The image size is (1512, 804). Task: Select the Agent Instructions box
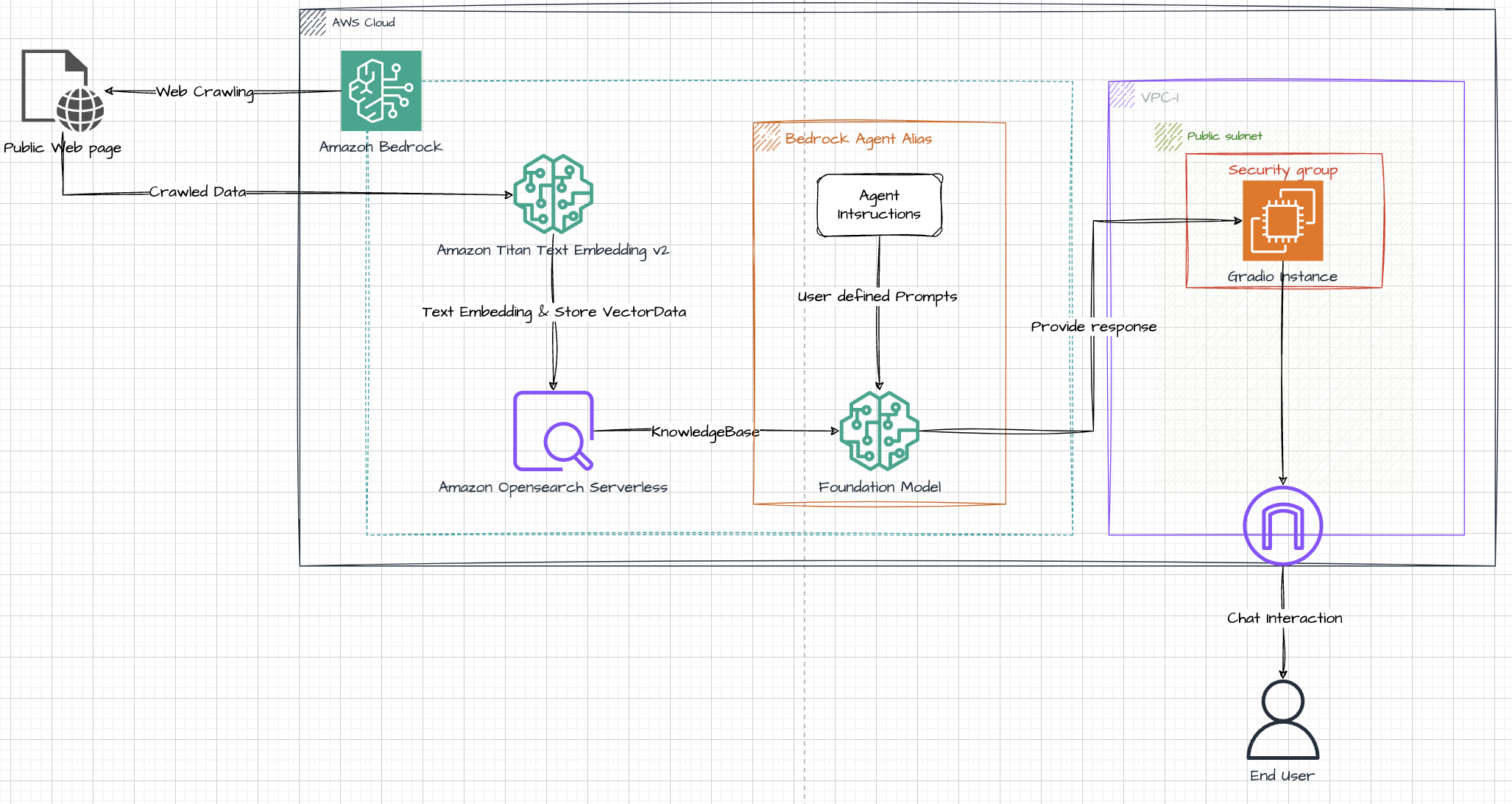(x=880, y=205)
